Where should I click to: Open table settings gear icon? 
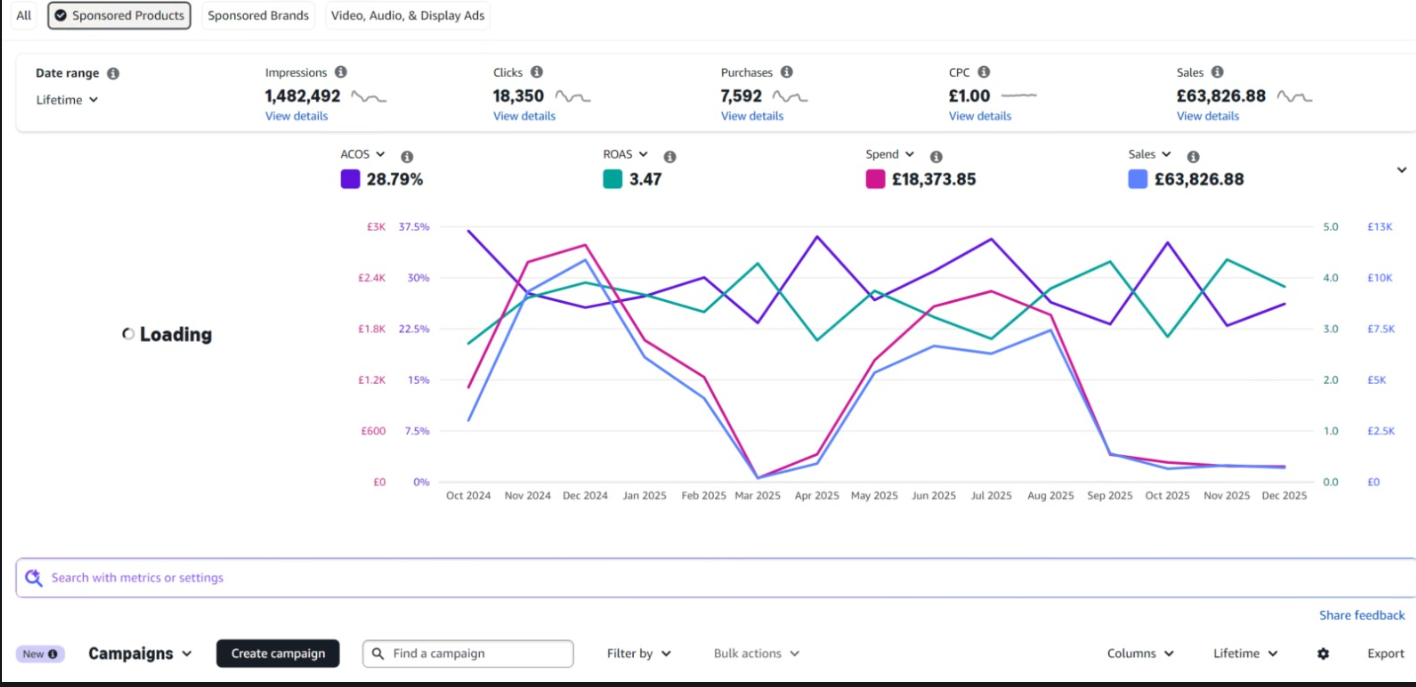point(1323,653)
